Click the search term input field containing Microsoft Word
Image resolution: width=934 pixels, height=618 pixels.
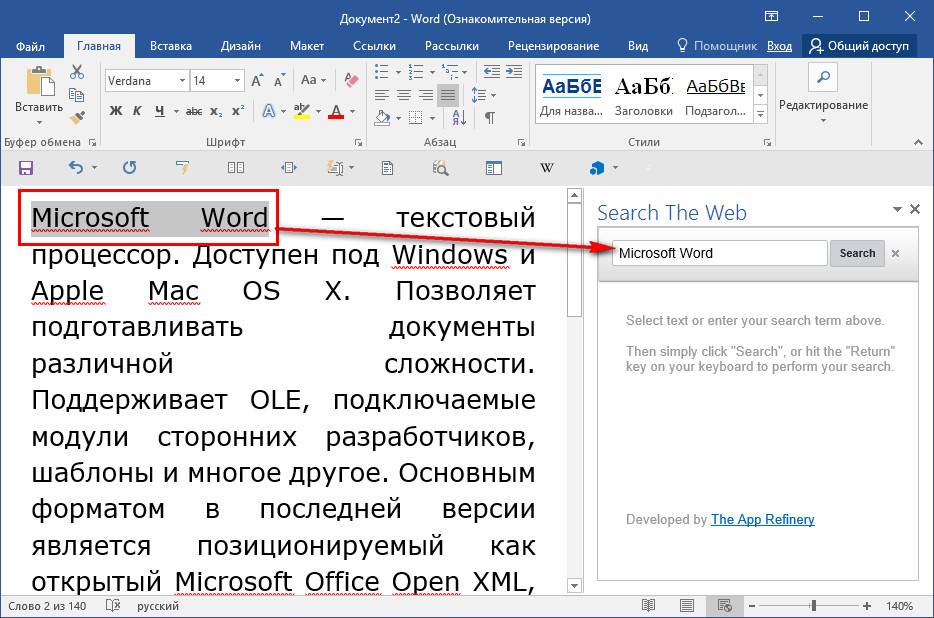(720, 253)
